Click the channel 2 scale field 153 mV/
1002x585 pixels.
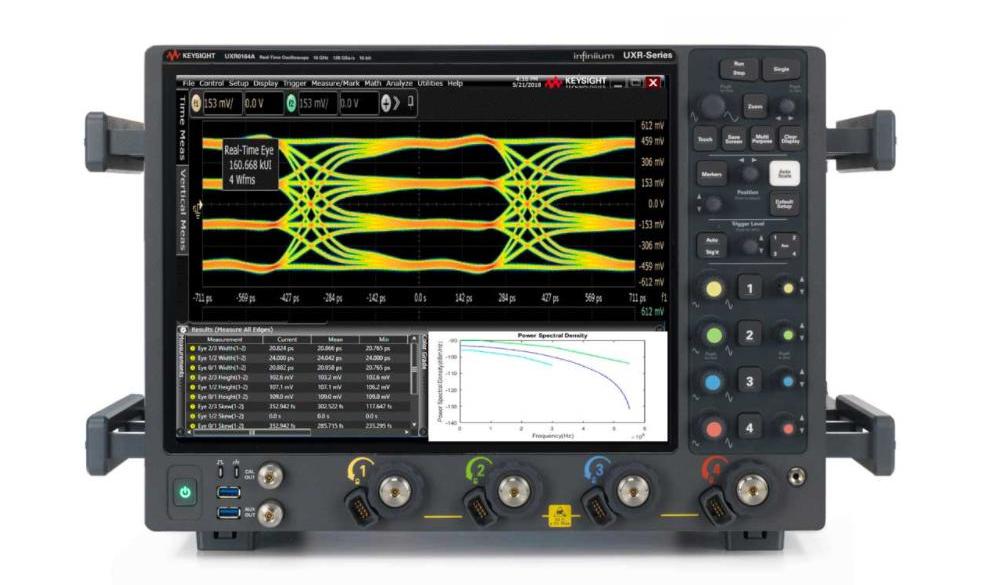[318, 103]
